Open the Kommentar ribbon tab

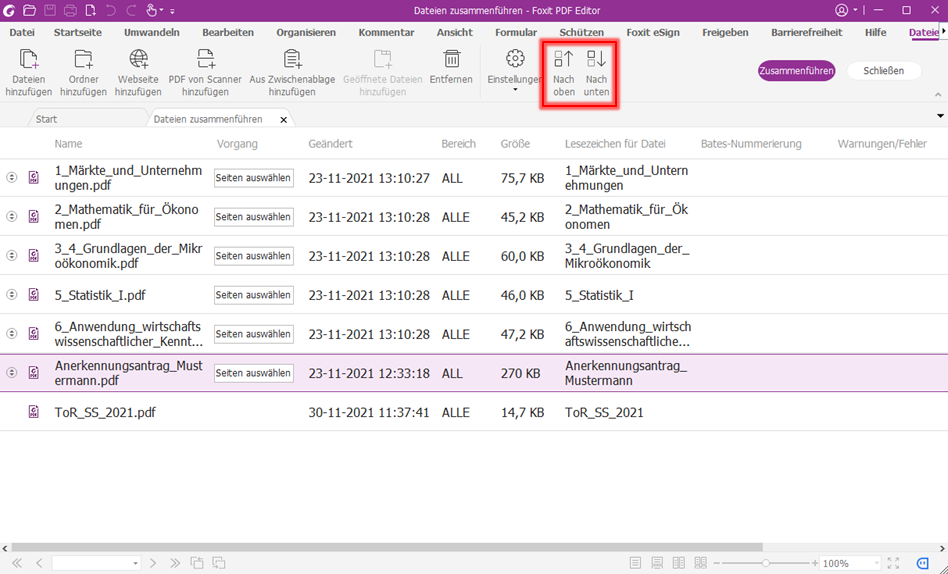click(386, 33)
